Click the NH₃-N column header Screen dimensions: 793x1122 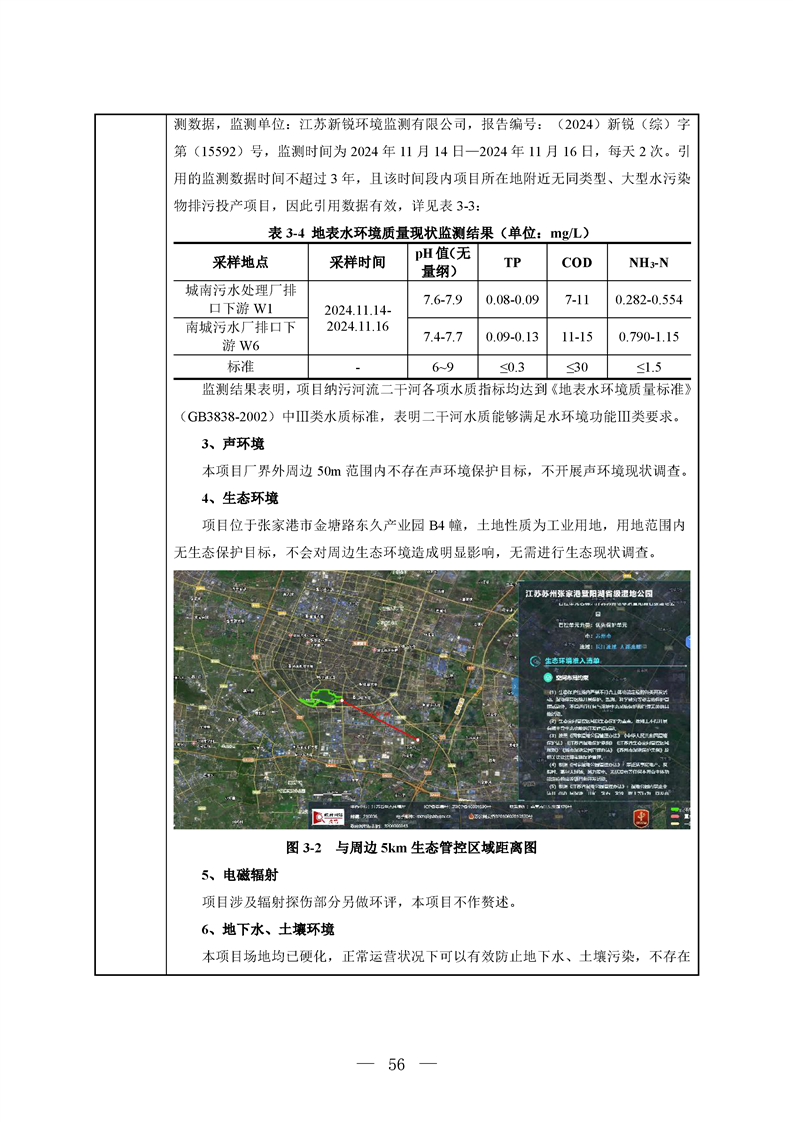[x=648, y=263]
